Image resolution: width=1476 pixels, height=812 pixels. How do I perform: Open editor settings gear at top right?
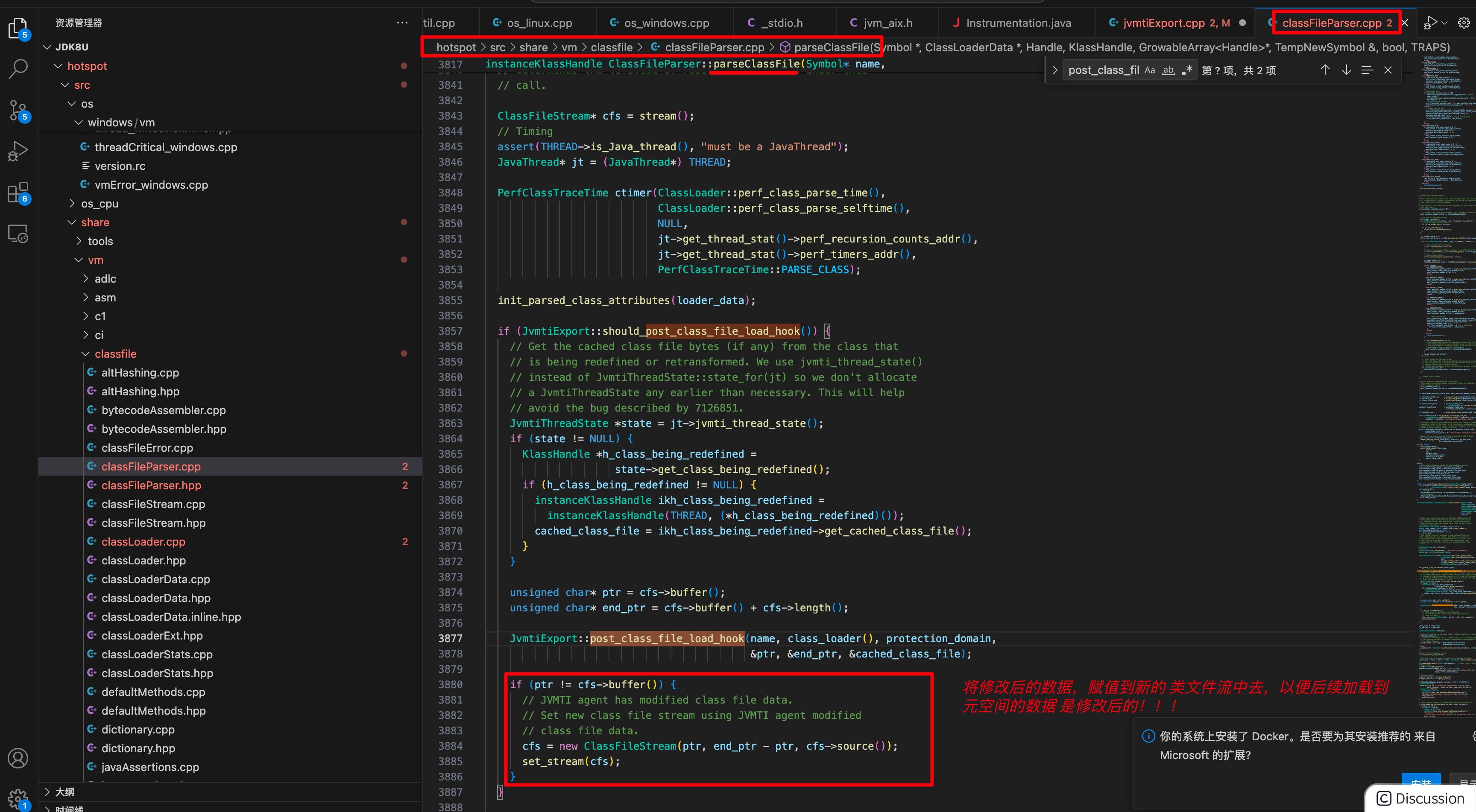coord(1464,23)
